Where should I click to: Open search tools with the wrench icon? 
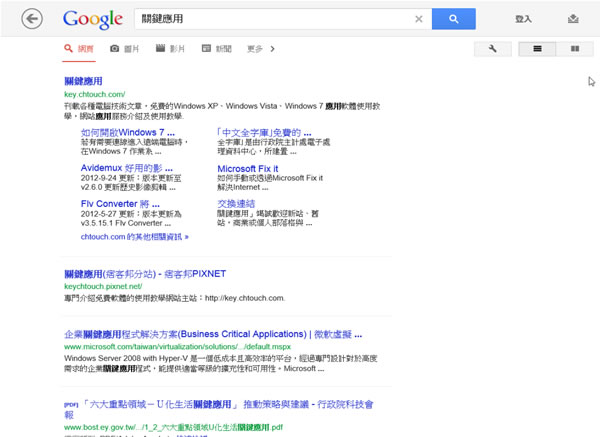(492, 49)
